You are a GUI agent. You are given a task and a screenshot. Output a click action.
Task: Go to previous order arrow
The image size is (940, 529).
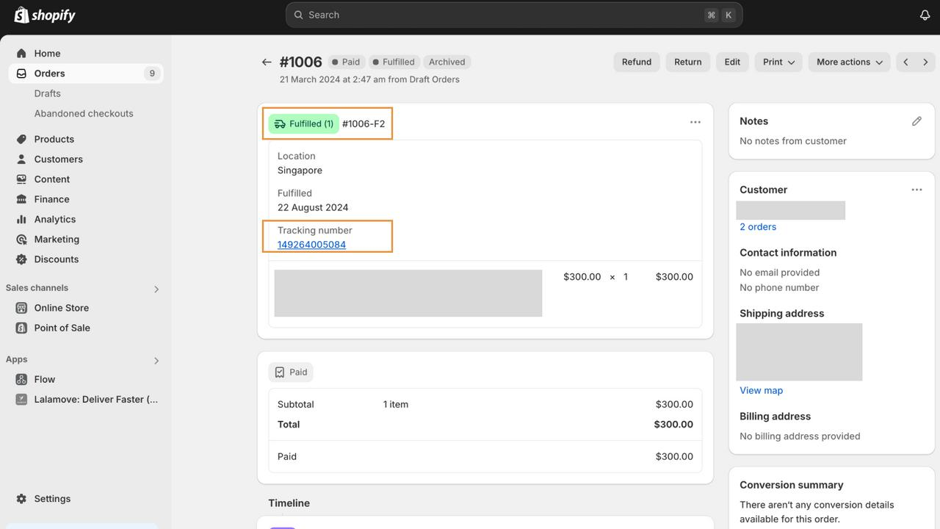tap(906, 62)
